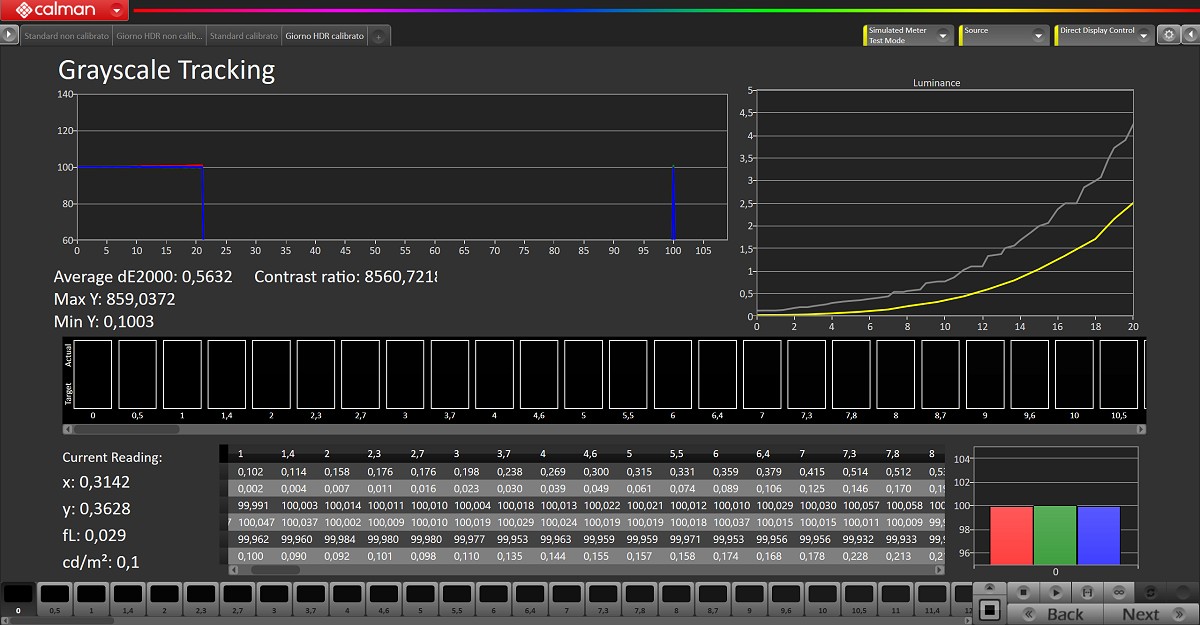Select the 4,6 level in bottom strip
This screenshot has width=1200, height=625.
coord(385,599)
